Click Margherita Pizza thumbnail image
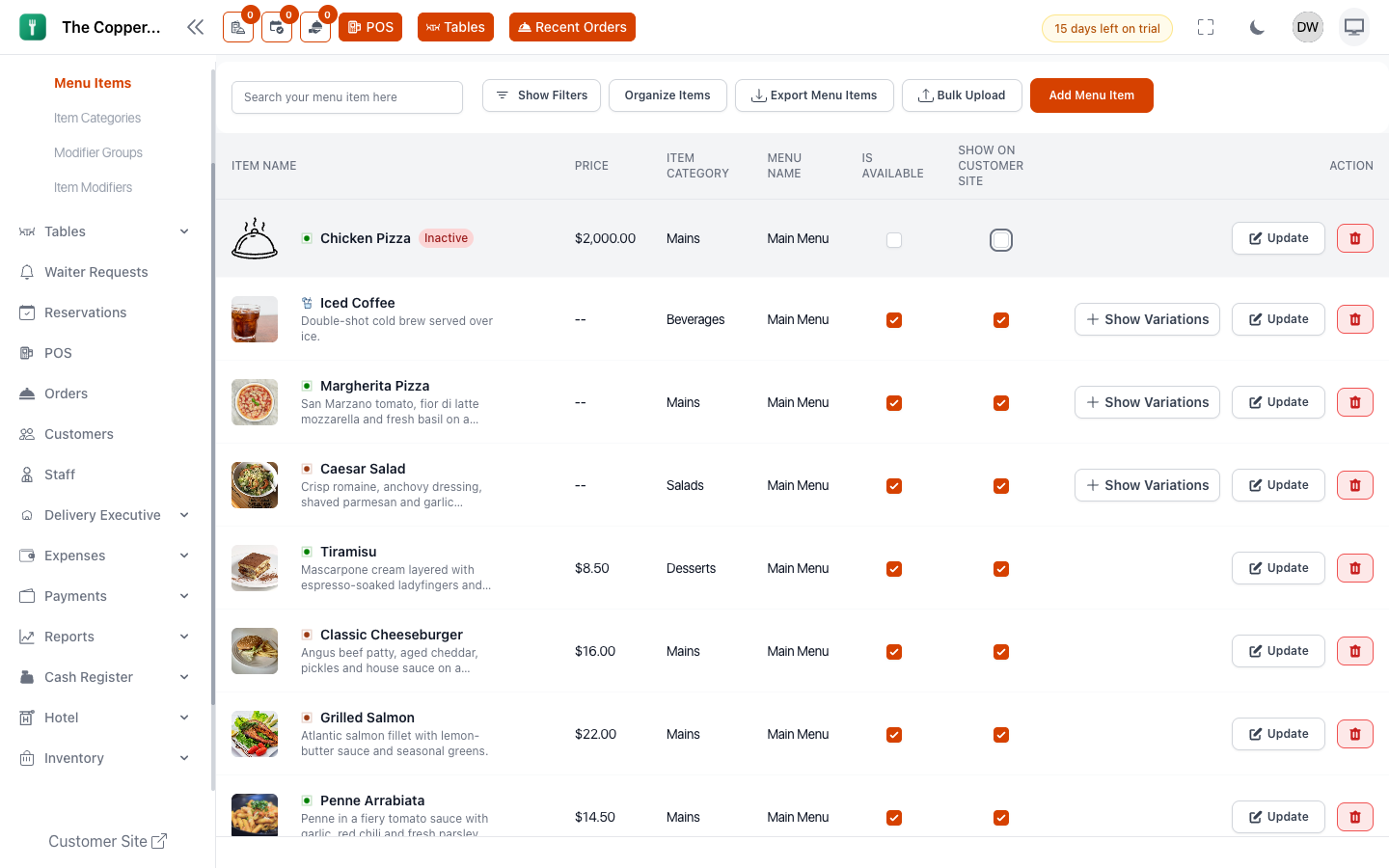Image resolution: width=1389 pixels, height=868 pixels. tap(255, 402)
